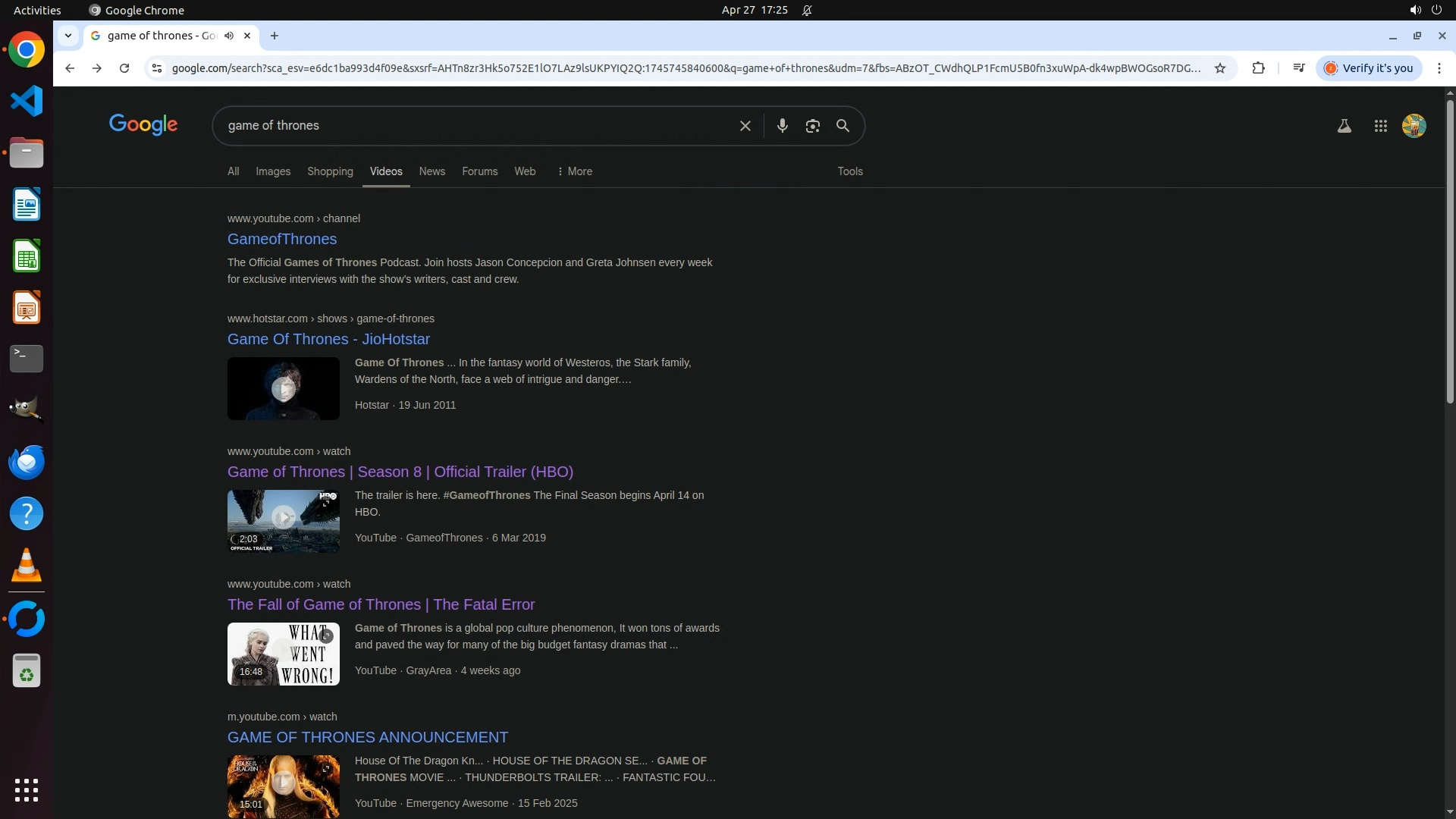Open Google Lens image search
The height and width of the screenshot is (819, 1456).
[x=812, y=126]
